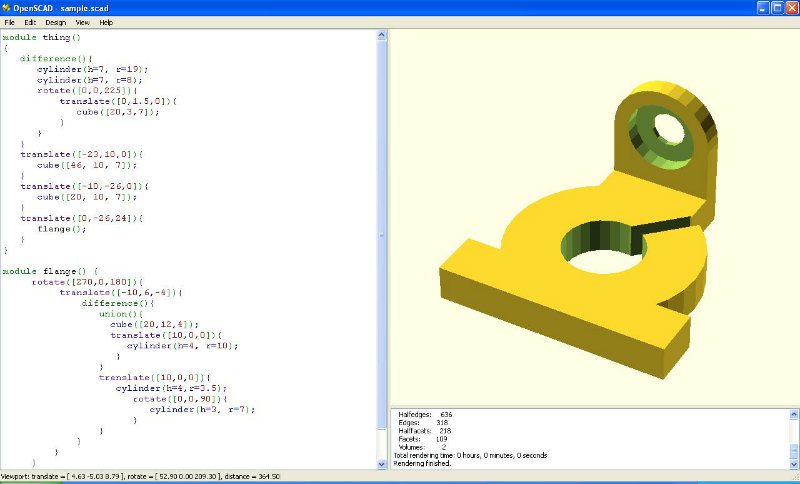Open the View menu
Image resolution: width=800 pixels, height=484 pixels.
click(x=83, y=22)
